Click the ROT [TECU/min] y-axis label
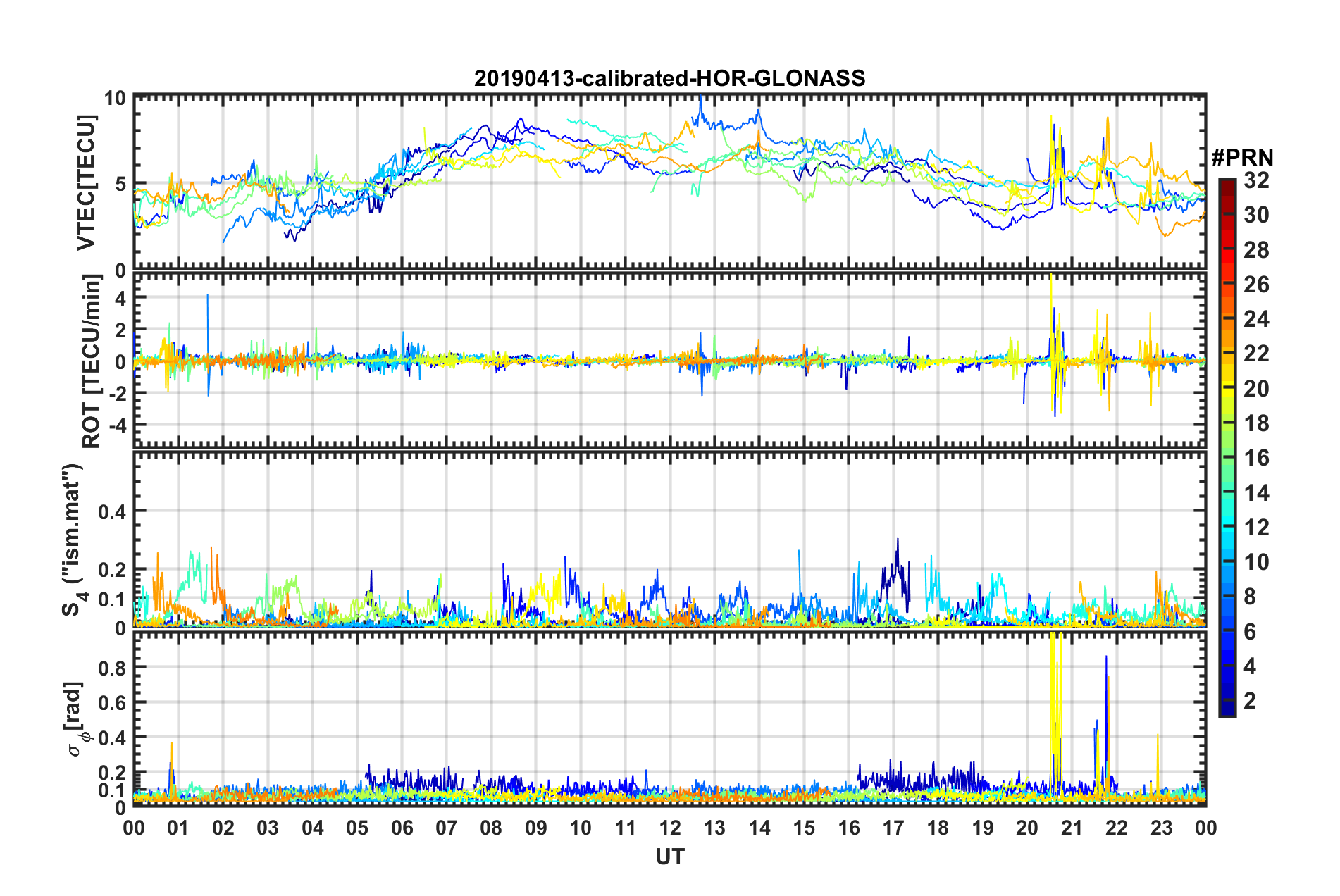1340x896 pixels. (92, 361)
